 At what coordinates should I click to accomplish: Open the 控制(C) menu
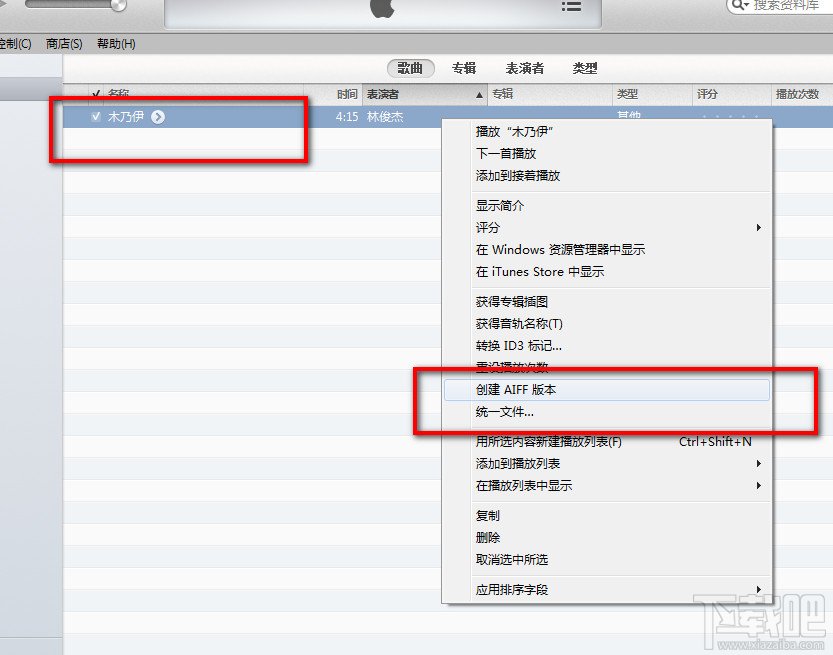click(x=12, y=43)
